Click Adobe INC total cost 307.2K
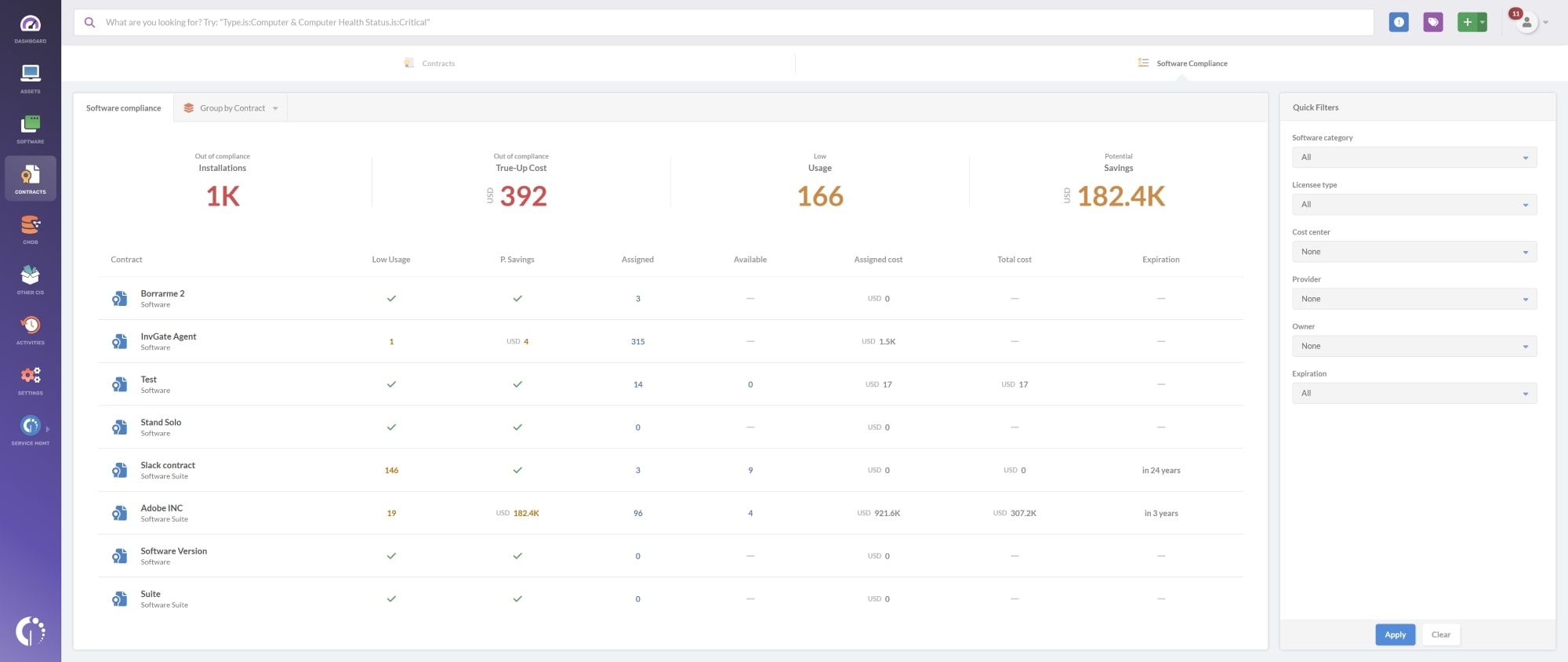This screenshot has height=662, width=1568. pyautogui.click(x=1014, y=514)
